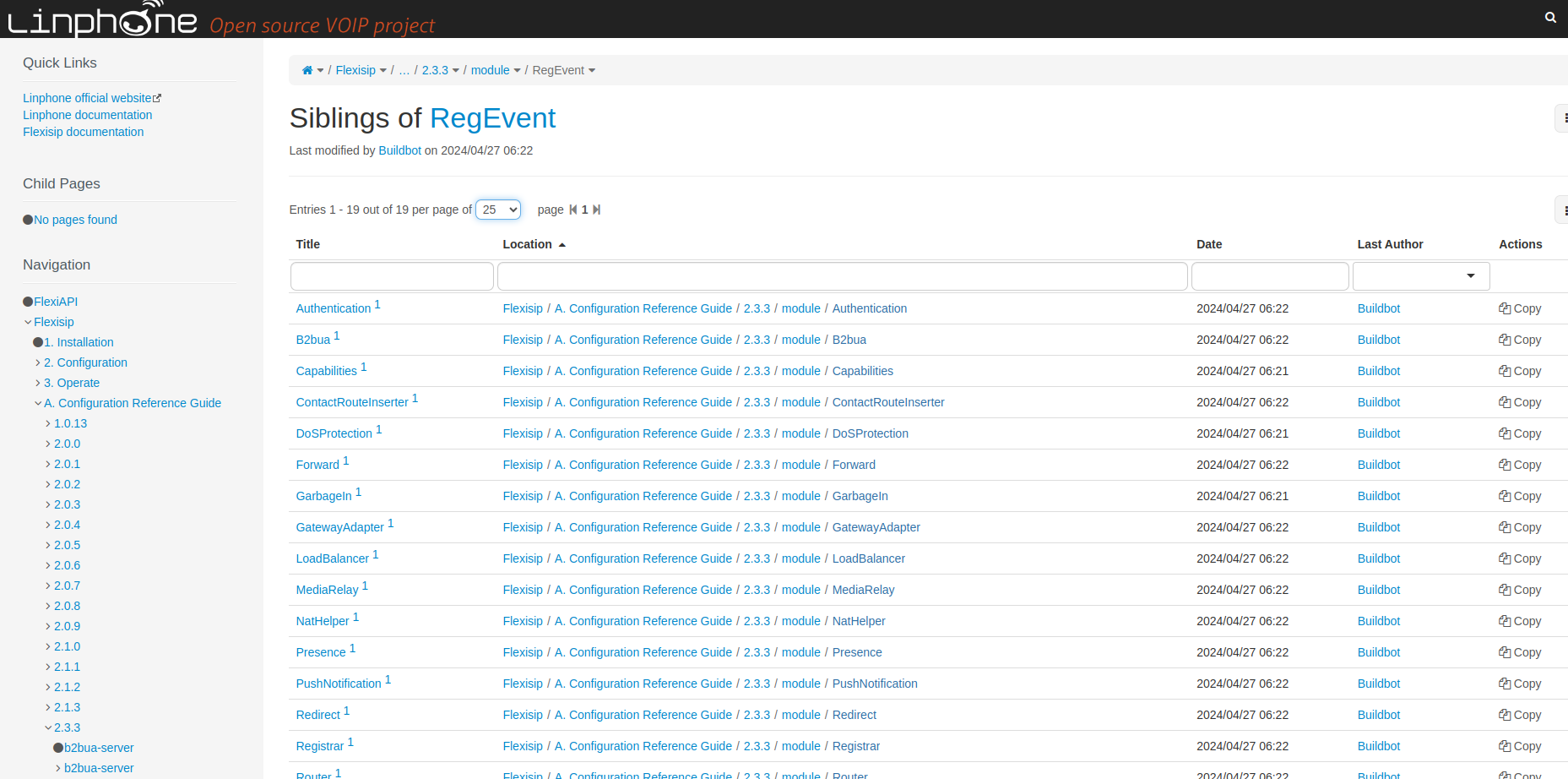Viewport: 1568px width, 779px height.
Task: Open the Authentication page title link
Action: (x=334, y=308)
